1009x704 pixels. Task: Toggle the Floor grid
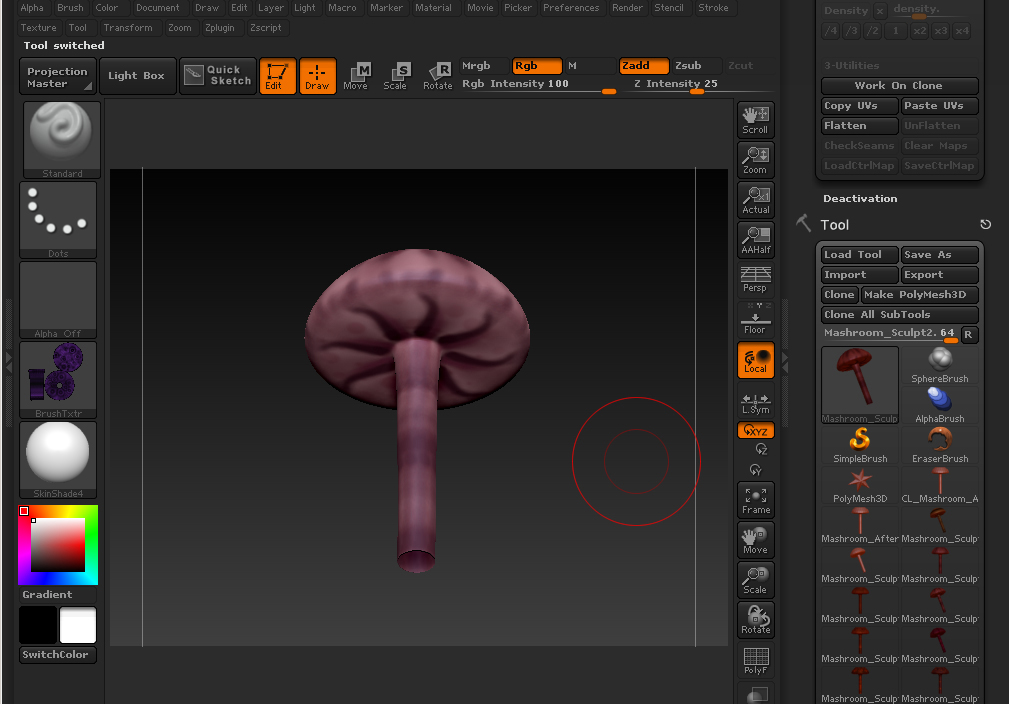(755, 319)
